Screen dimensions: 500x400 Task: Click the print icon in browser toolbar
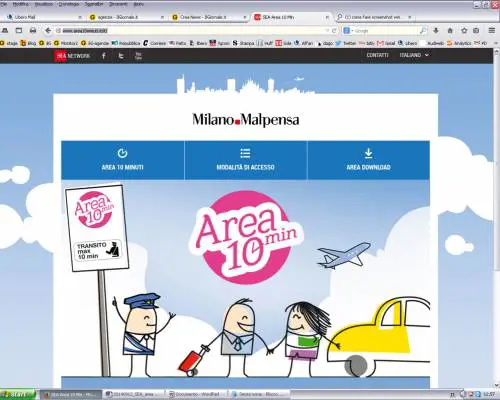[33, 31]
